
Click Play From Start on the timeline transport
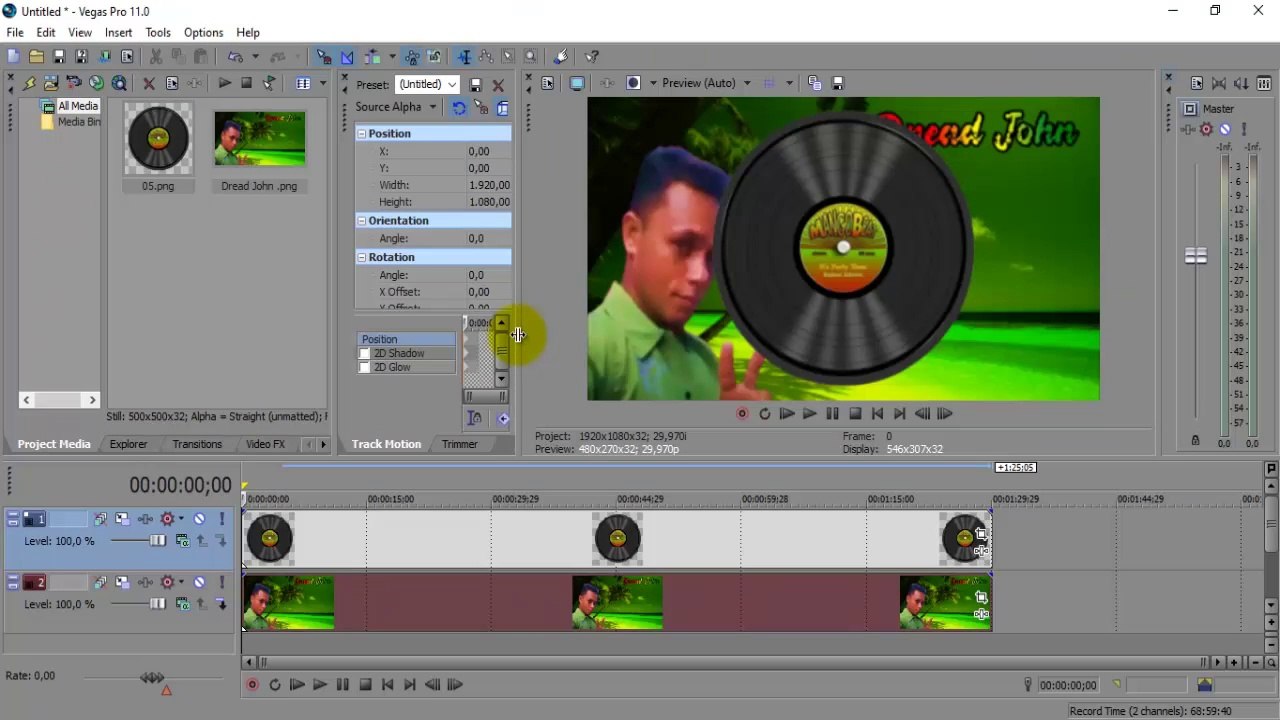click(x=297, y=685)
